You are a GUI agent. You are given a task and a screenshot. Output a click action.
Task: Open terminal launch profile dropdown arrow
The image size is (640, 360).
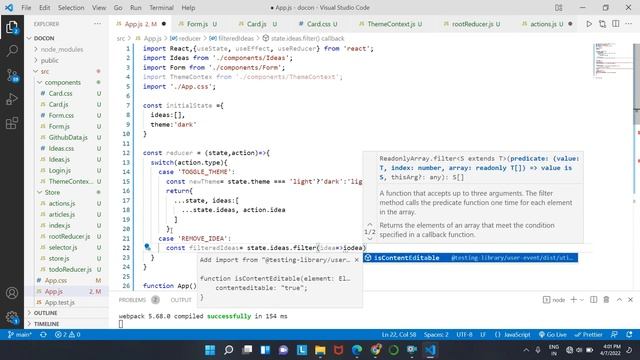pyautogui.click(x=582, y=300)
